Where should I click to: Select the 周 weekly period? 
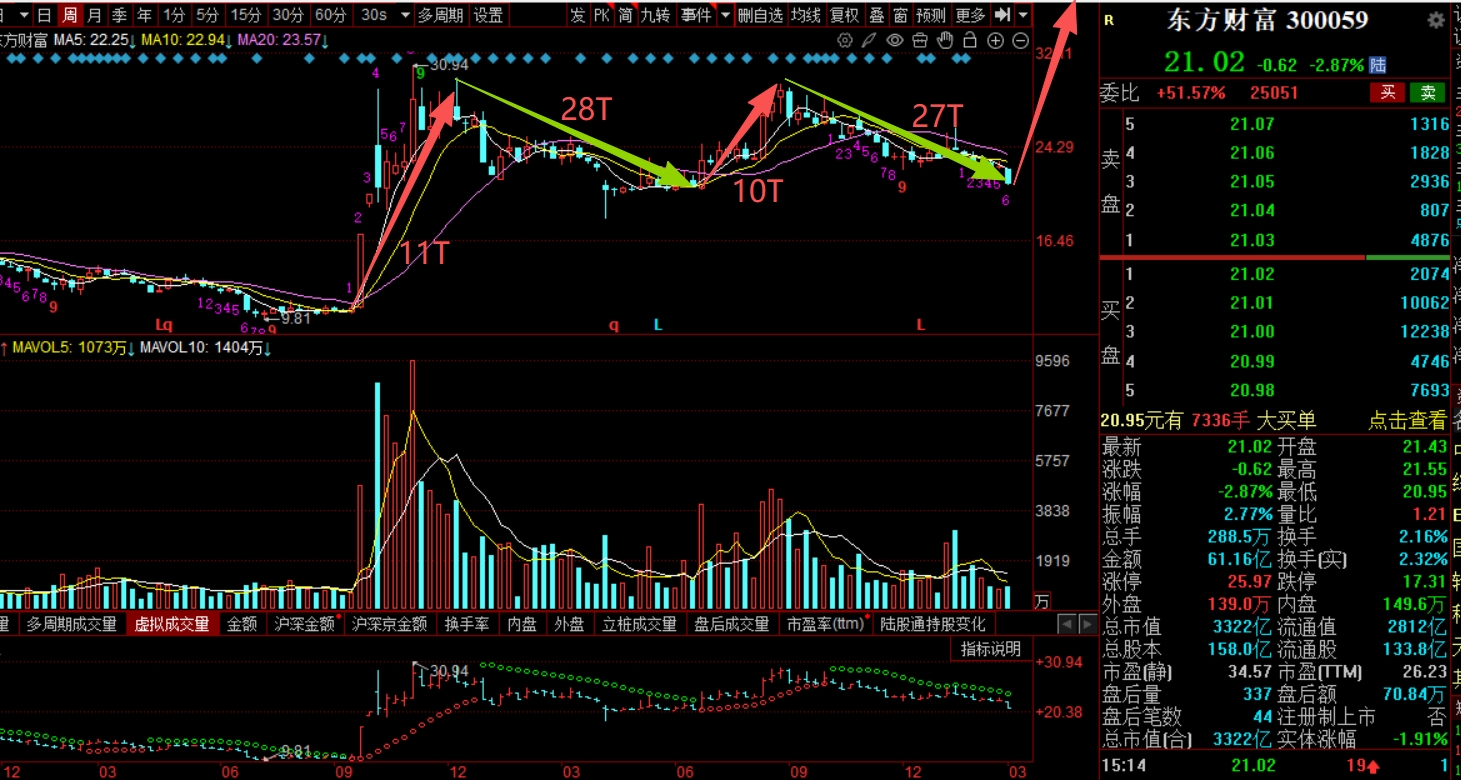tap(69, 15)
